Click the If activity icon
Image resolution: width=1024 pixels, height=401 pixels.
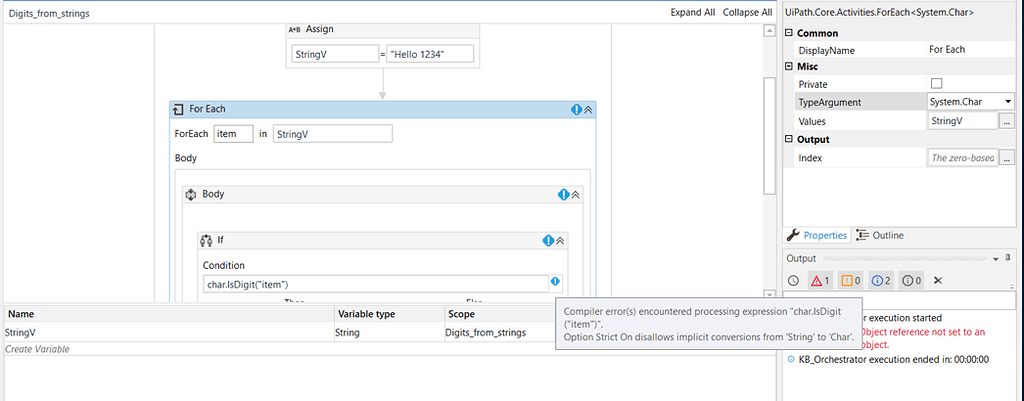pyautogui.click(x=206, y=241)
